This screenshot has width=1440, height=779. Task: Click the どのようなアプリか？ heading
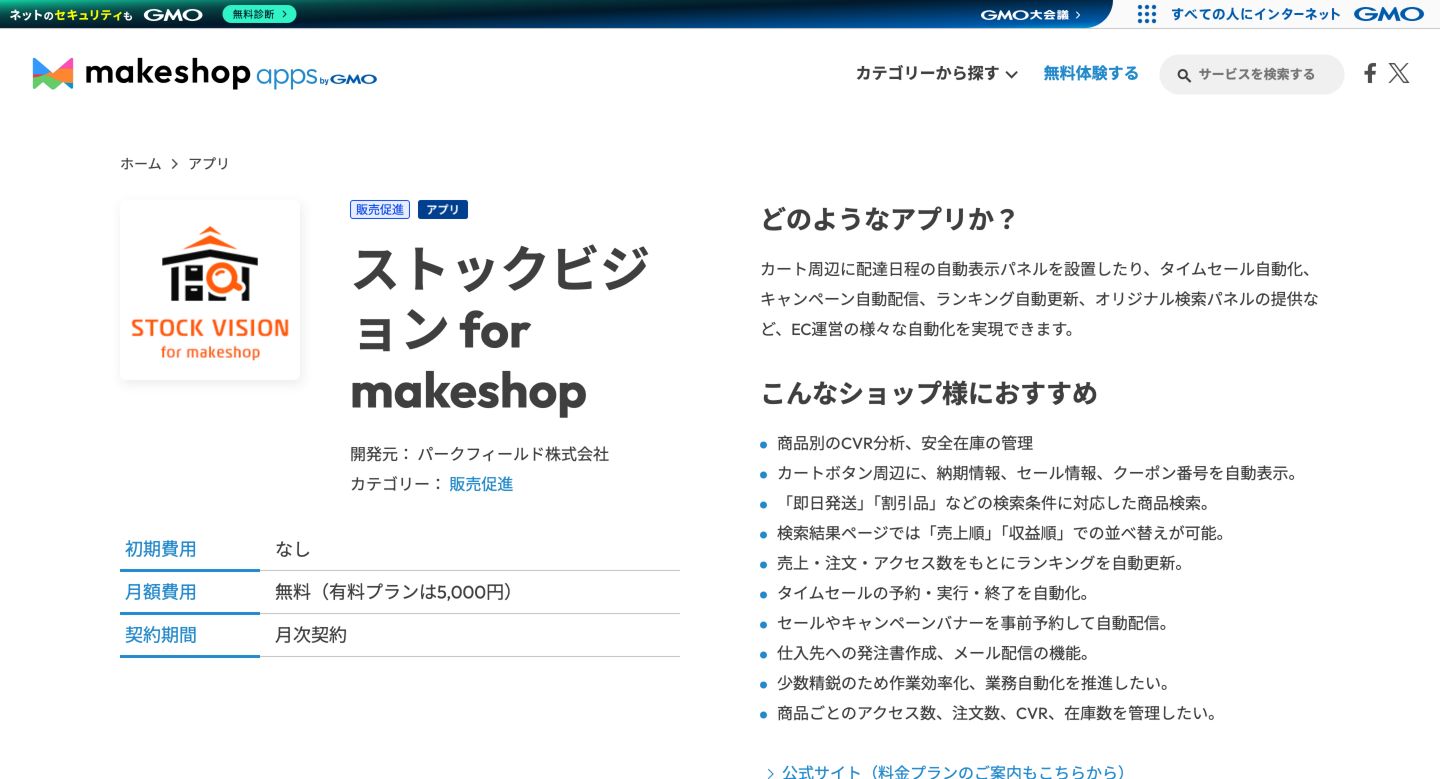pyautogui.click(x=889, y=219)
